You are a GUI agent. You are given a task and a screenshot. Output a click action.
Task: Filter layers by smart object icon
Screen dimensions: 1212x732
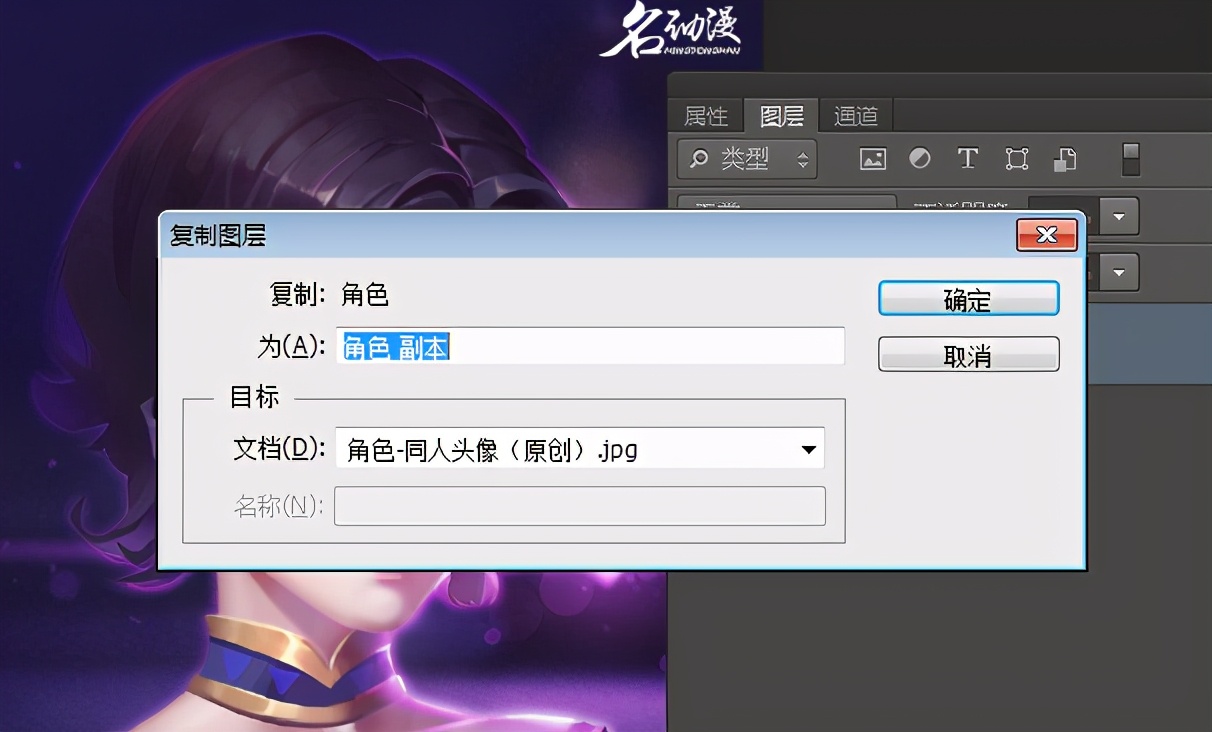(1065, 159)
